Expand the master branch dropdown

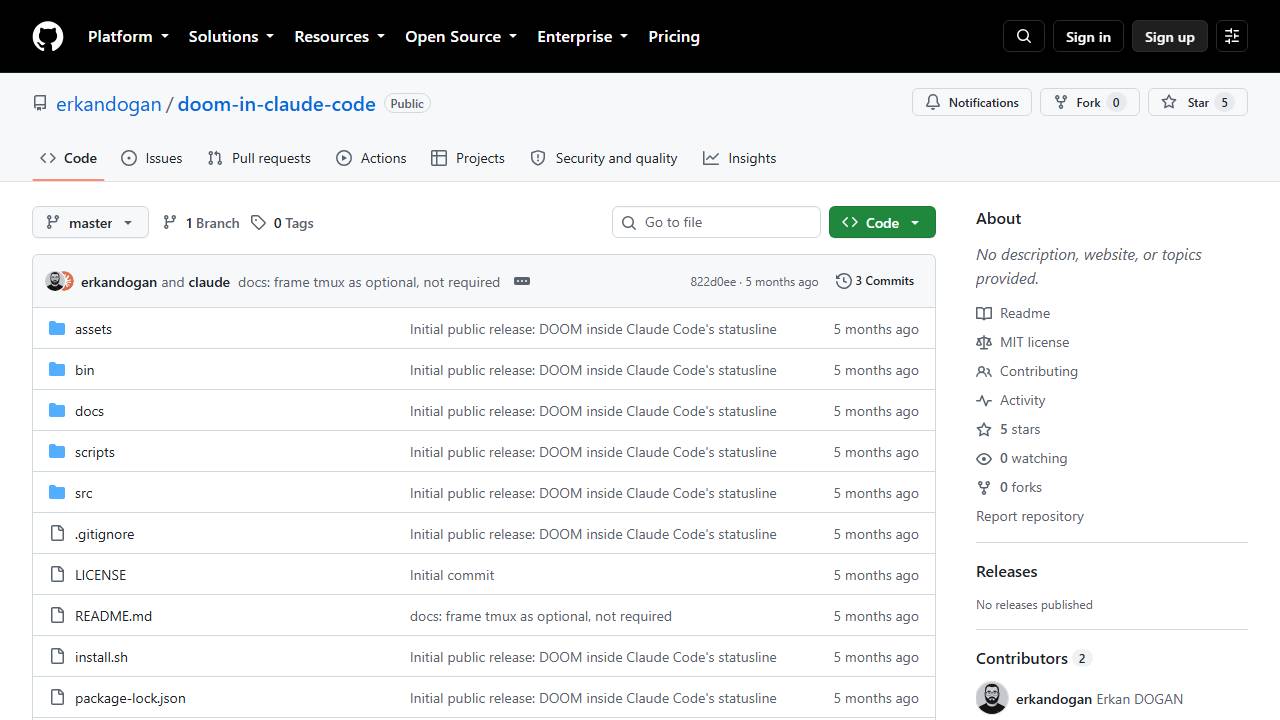pyautogui.click(x=90, y=222)
